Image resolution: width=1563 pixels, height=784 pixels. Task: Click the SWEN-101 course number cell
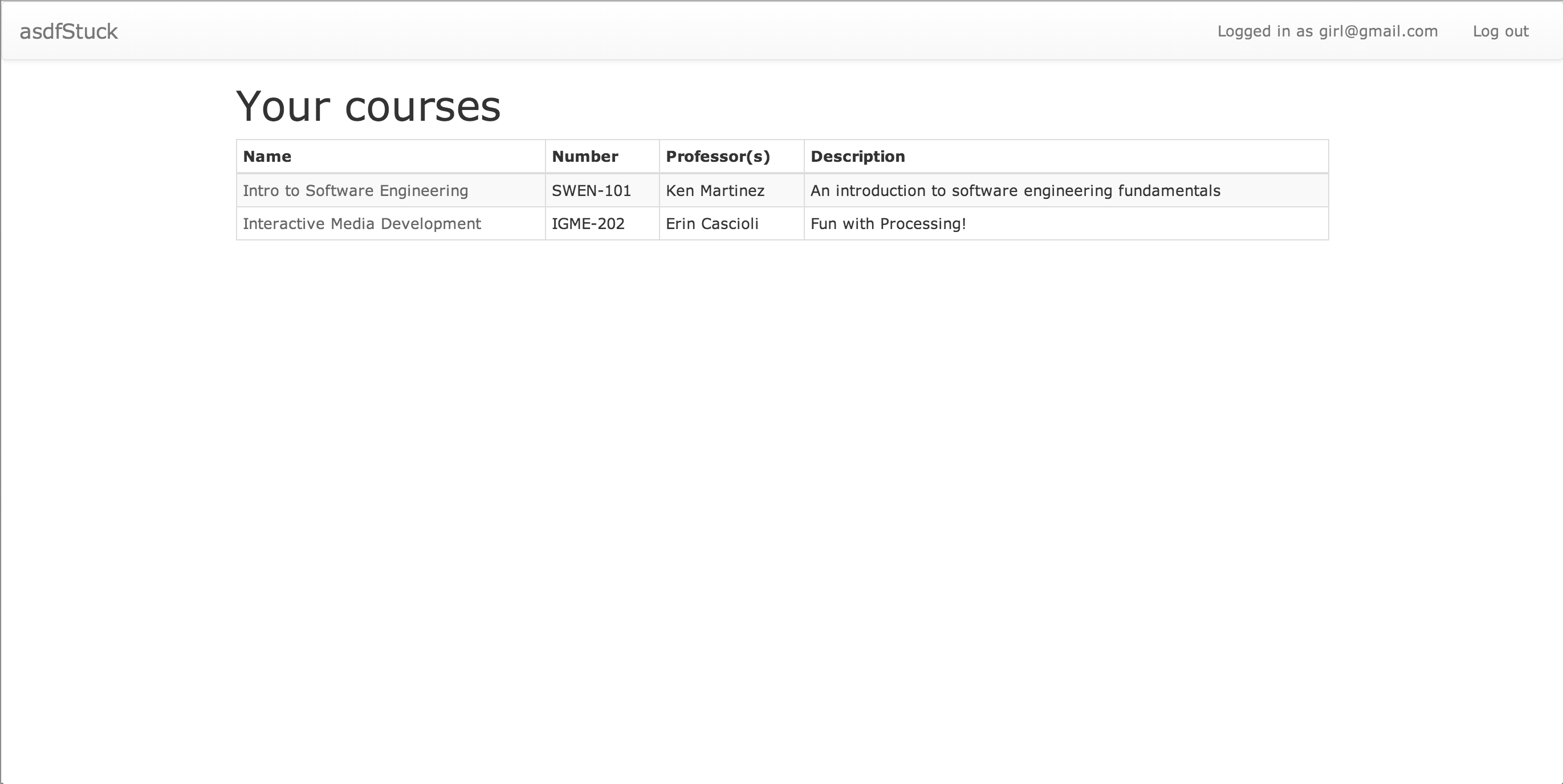[591, 191]
